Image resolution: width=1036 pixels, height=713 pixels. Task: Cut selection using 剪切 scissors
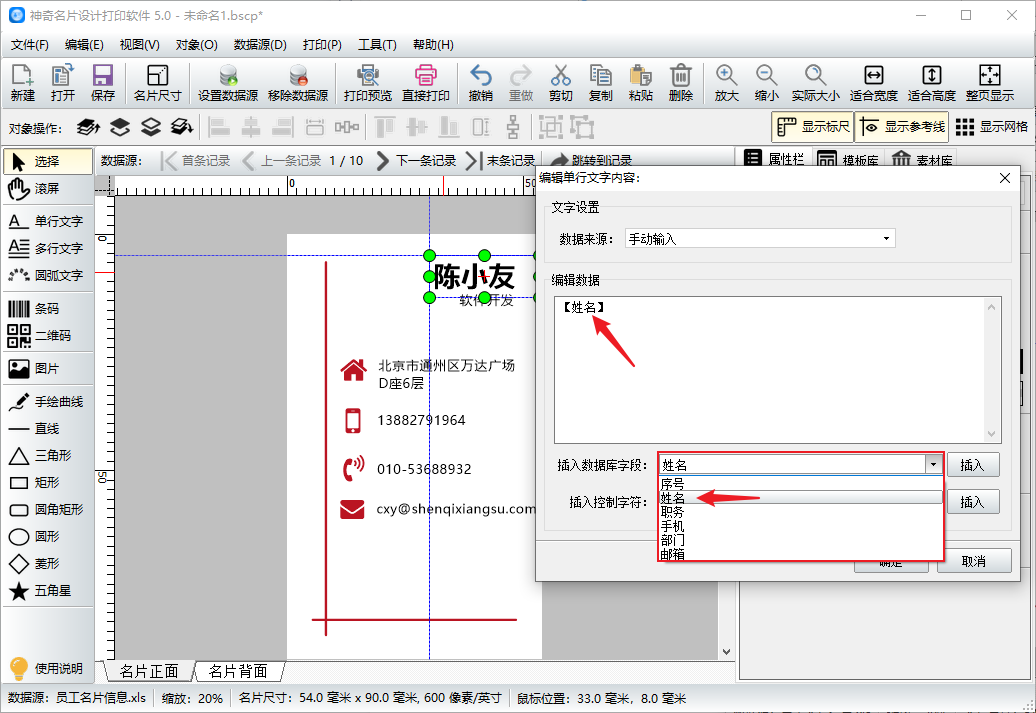coord(560,83)
